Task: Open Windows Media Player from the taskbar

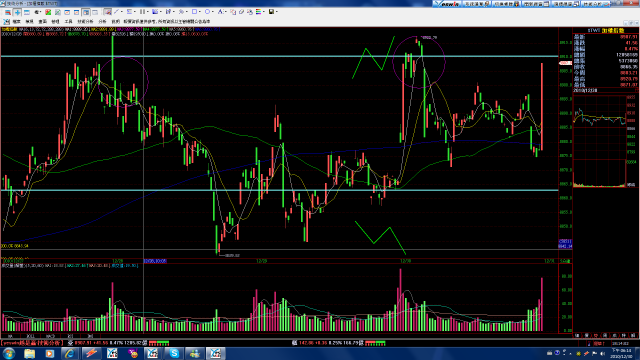Action: (49, 353)
